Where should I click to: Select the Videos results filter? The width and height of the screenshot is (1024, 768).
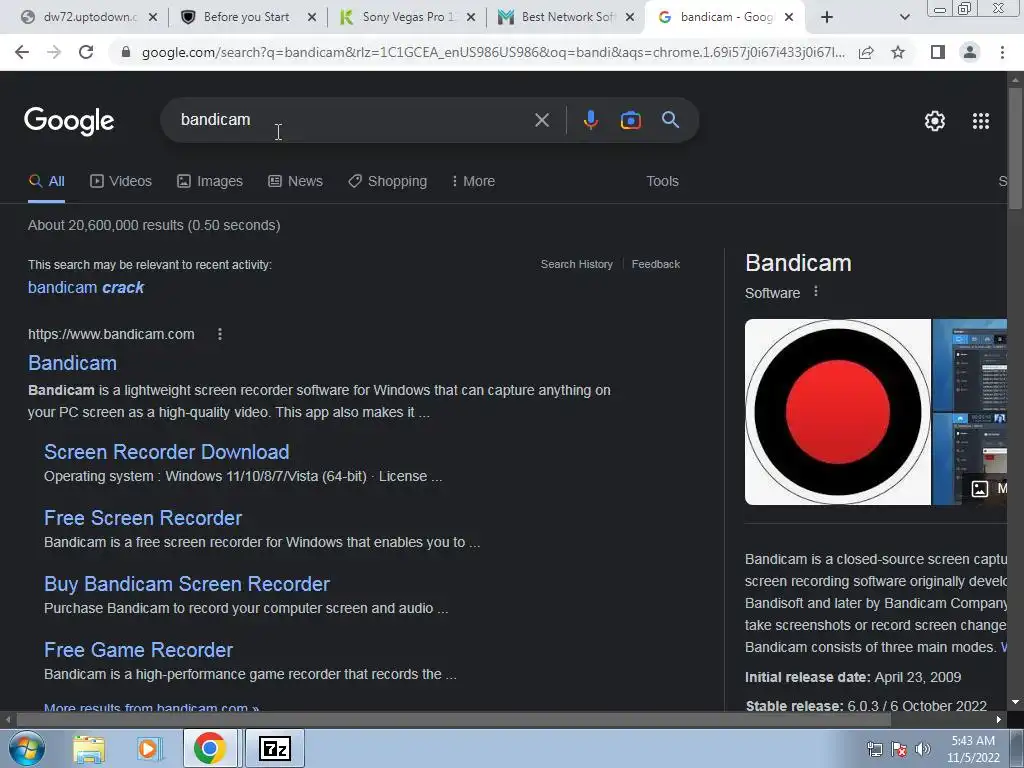tap(121, 182)
